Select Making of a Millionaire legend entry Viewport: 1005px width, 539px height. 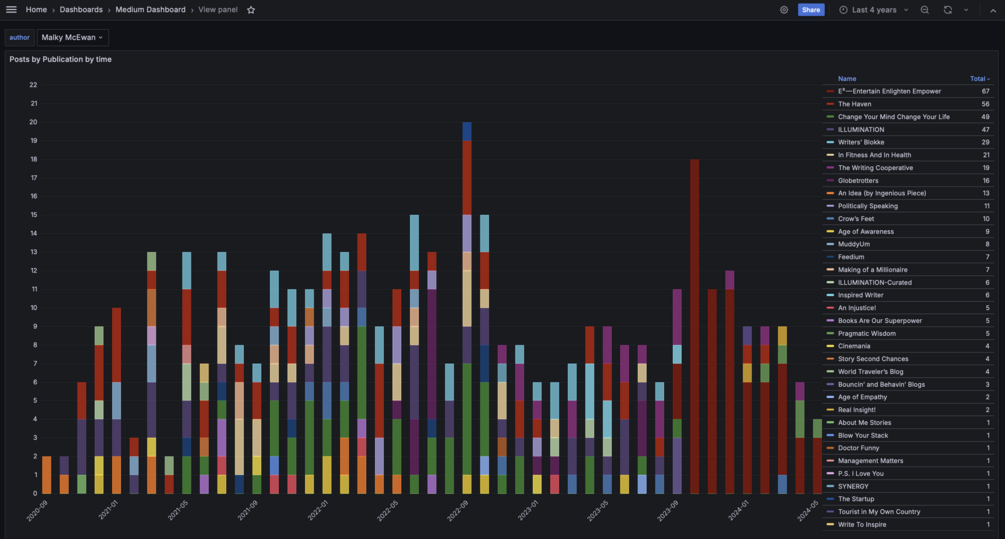[x=872, y=270]
